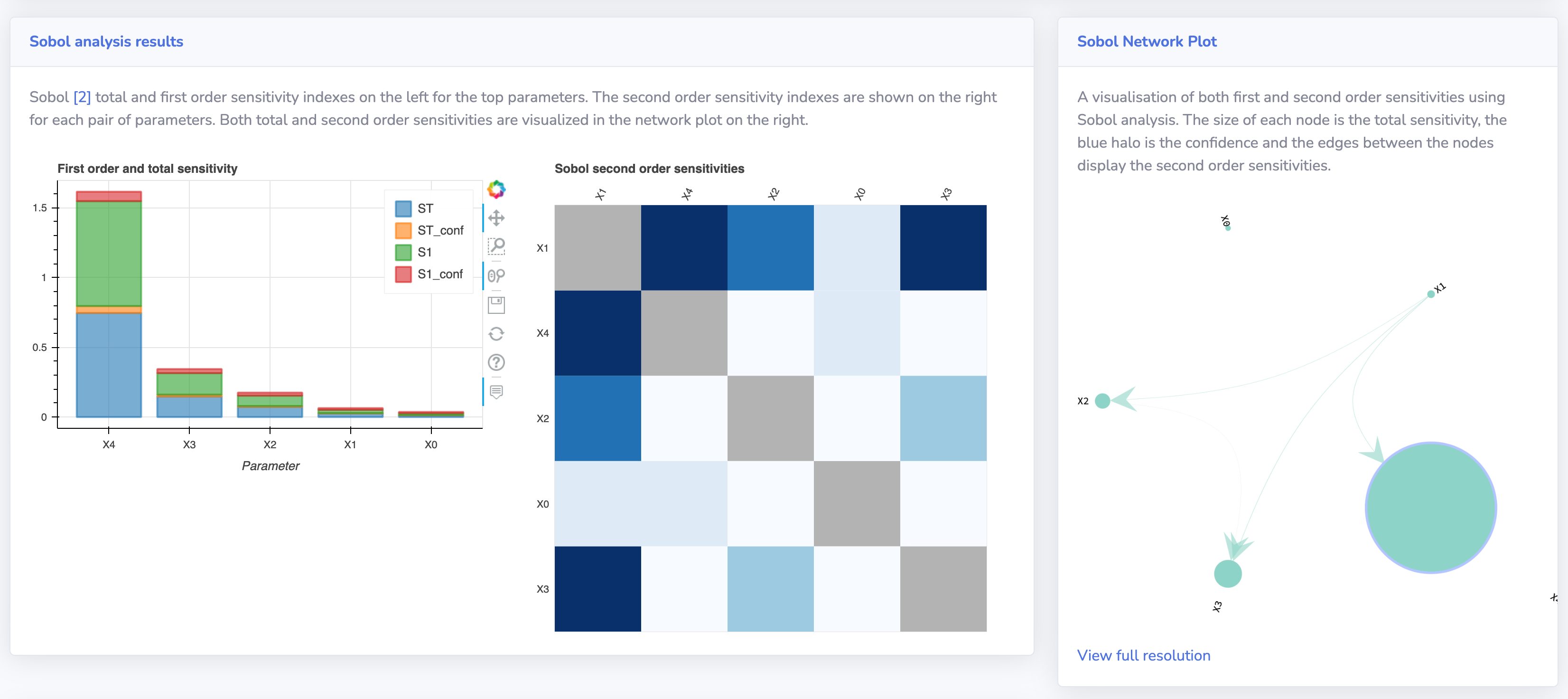Viewport: 1568px width, 699px height.
Task: Click the S1 green legend swatch
Action: tap(403, 252)
